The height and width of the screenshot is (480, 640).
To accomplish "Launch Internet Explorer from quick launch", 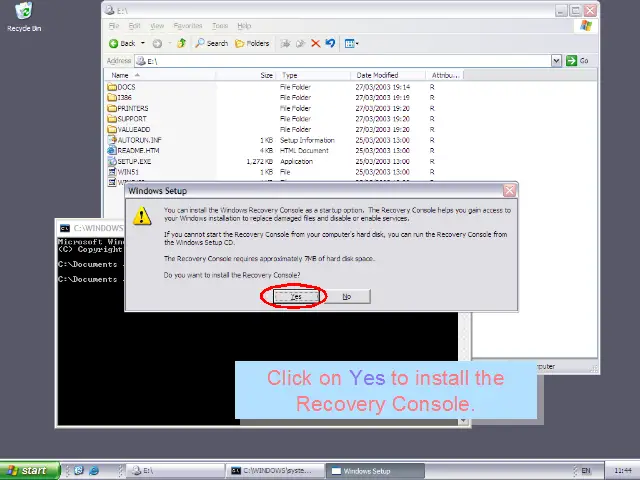I will click(94, 471).
